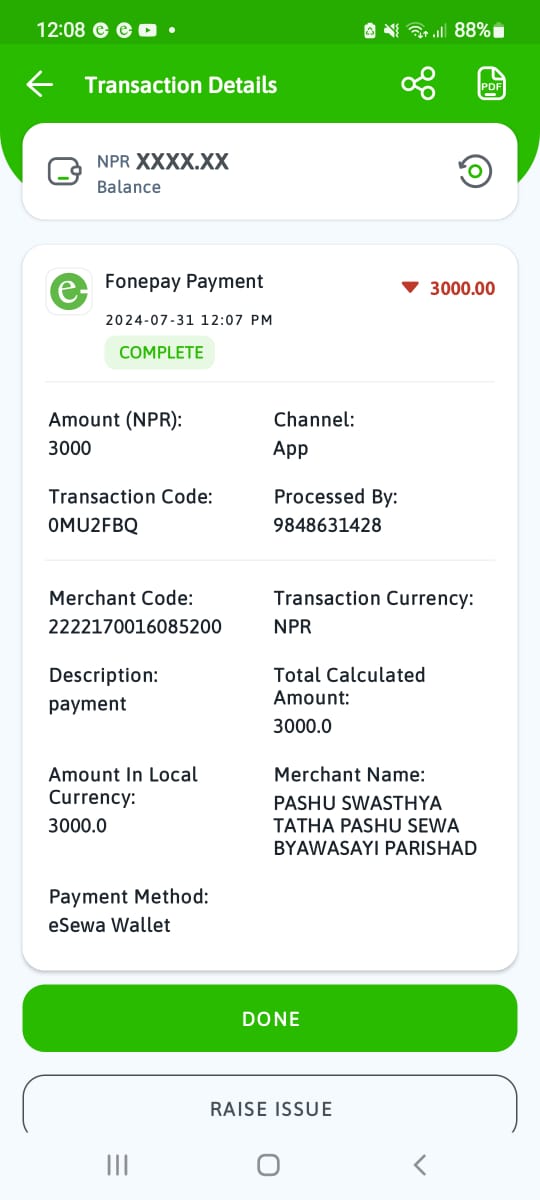Screen dimensions: 540x1200
Task: Tap the 3000.00 debited amount
Action: click(462, 289)
